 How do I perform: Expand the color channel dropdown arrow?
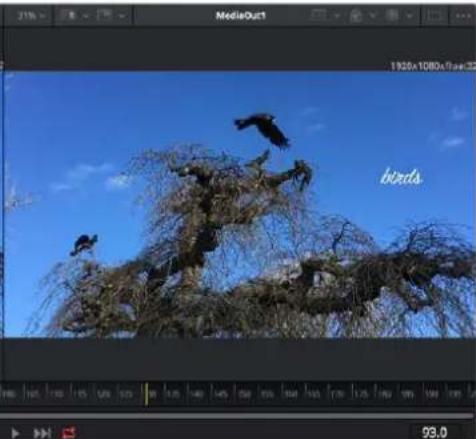click(410, 16)
